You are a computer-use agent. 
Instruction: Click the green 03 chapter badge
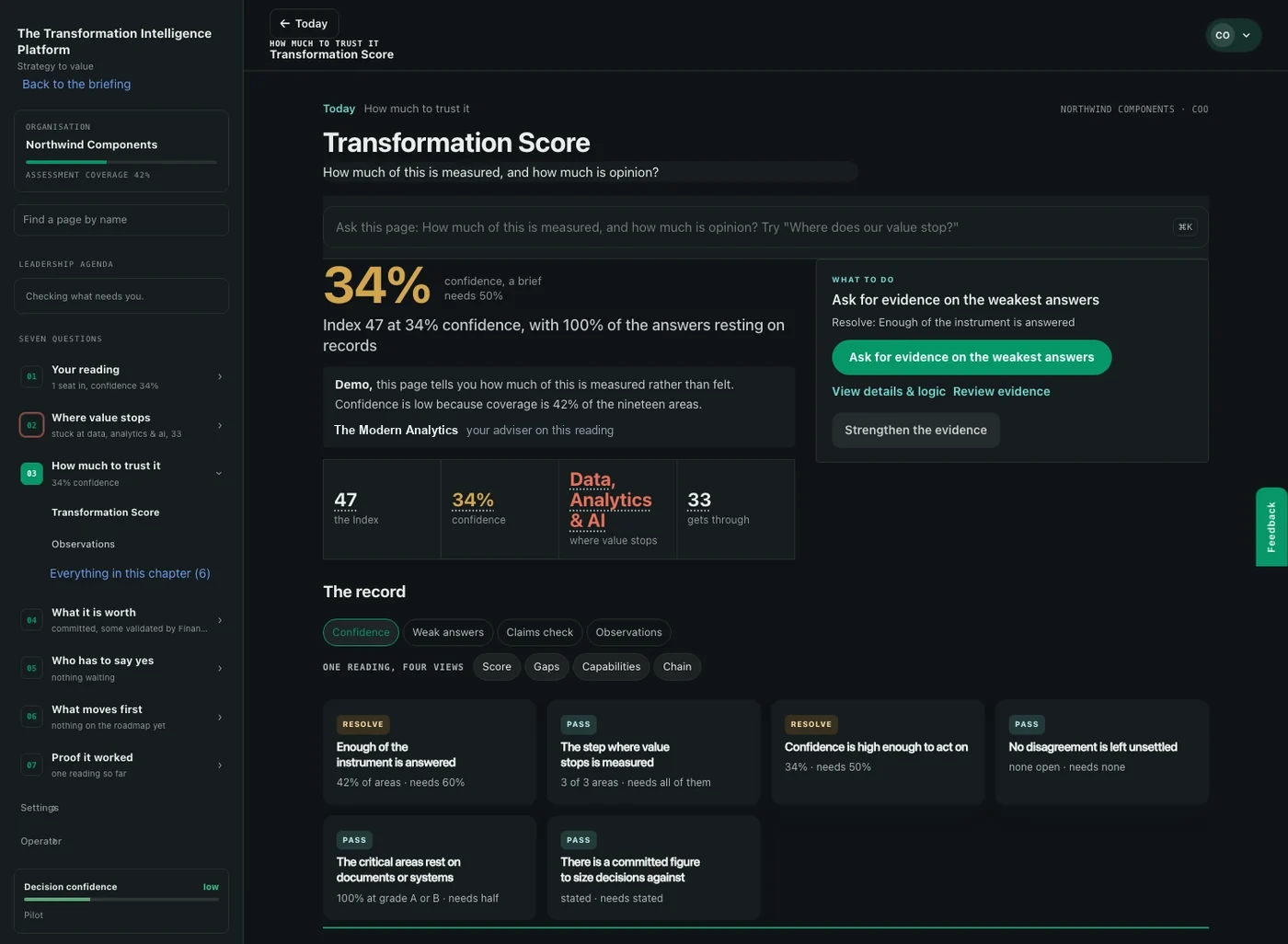[31, 474]
